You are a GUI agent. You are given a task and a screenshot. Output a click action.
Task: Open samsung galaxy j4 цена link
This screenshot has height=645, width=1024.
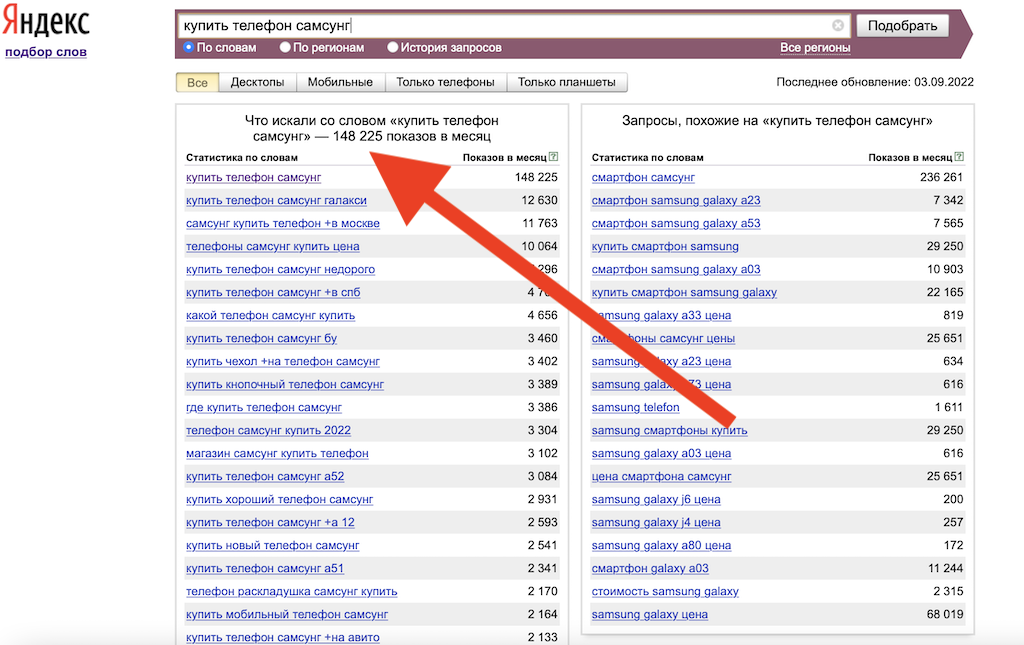(656, 522)
